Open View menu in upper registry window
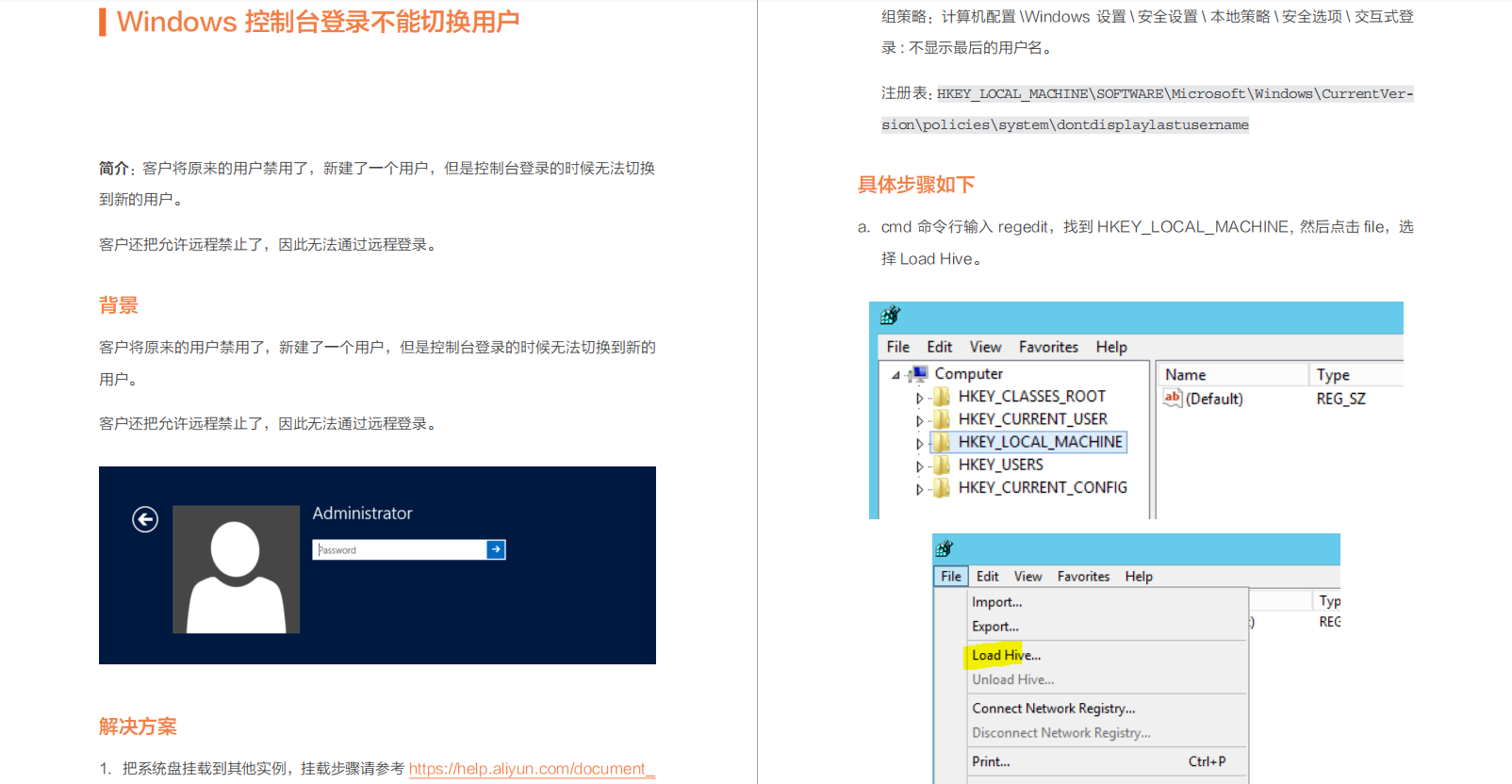The width and height of the screenshot is (1512, 784). (x=986, y=347)
